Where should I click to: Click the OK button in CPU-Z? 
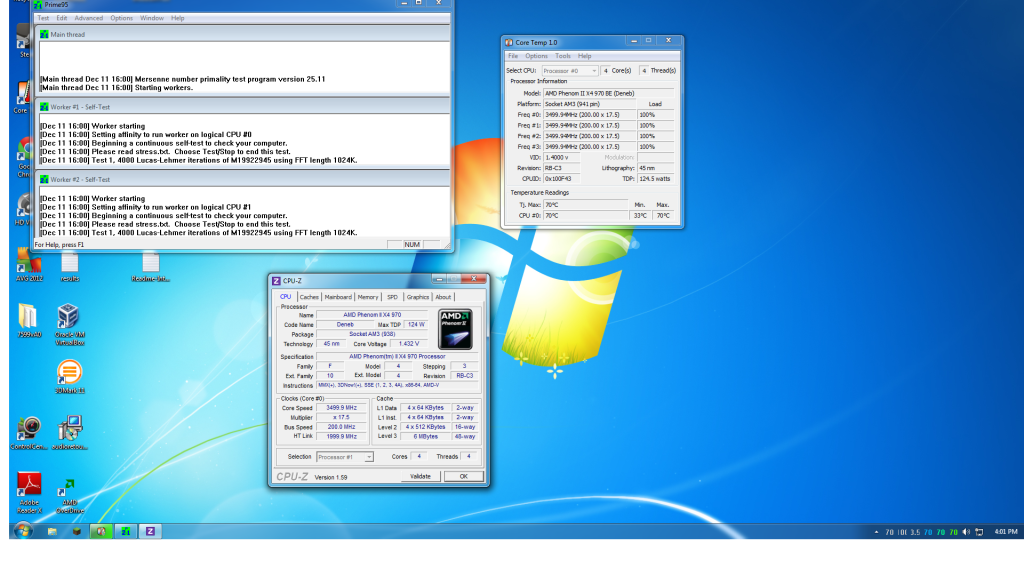tap(464, 477)
